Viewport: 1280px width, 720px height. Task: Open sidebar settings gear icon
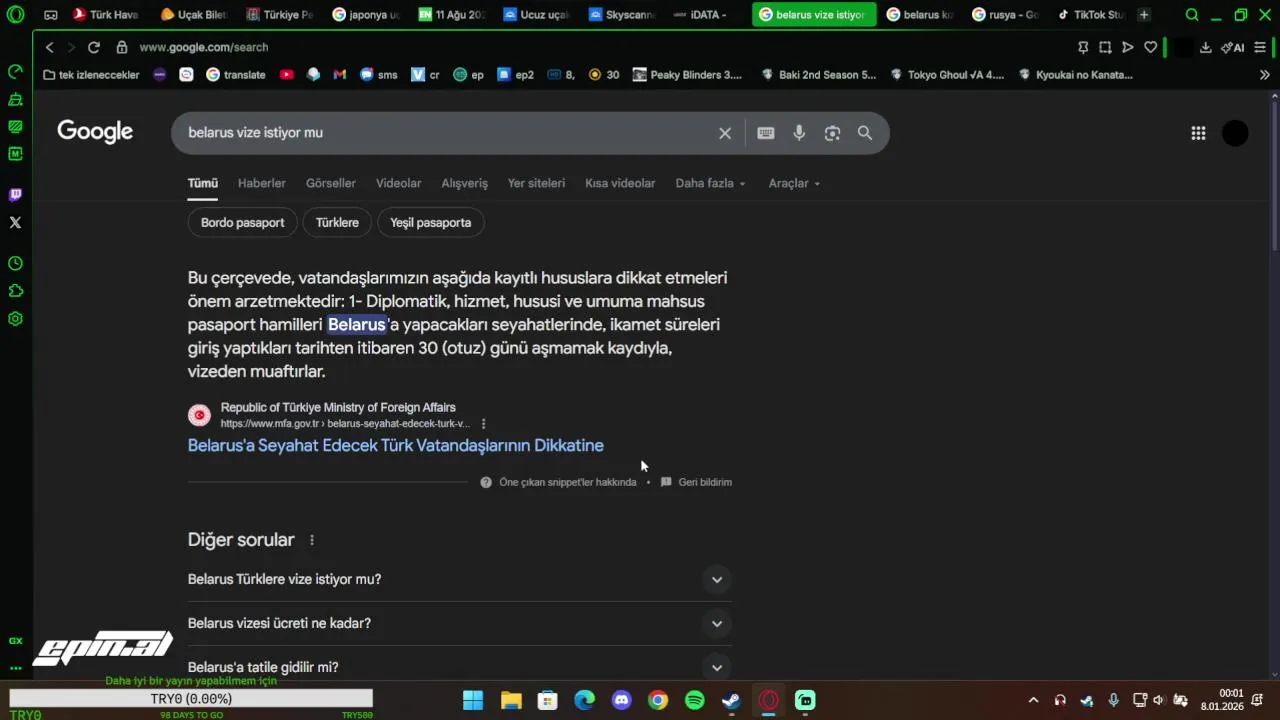[15, 319]
